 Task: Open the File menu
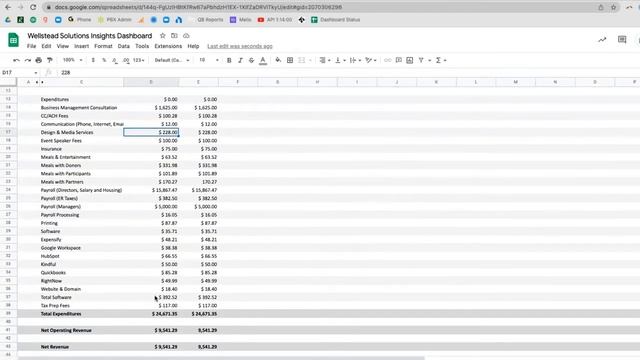31,46
